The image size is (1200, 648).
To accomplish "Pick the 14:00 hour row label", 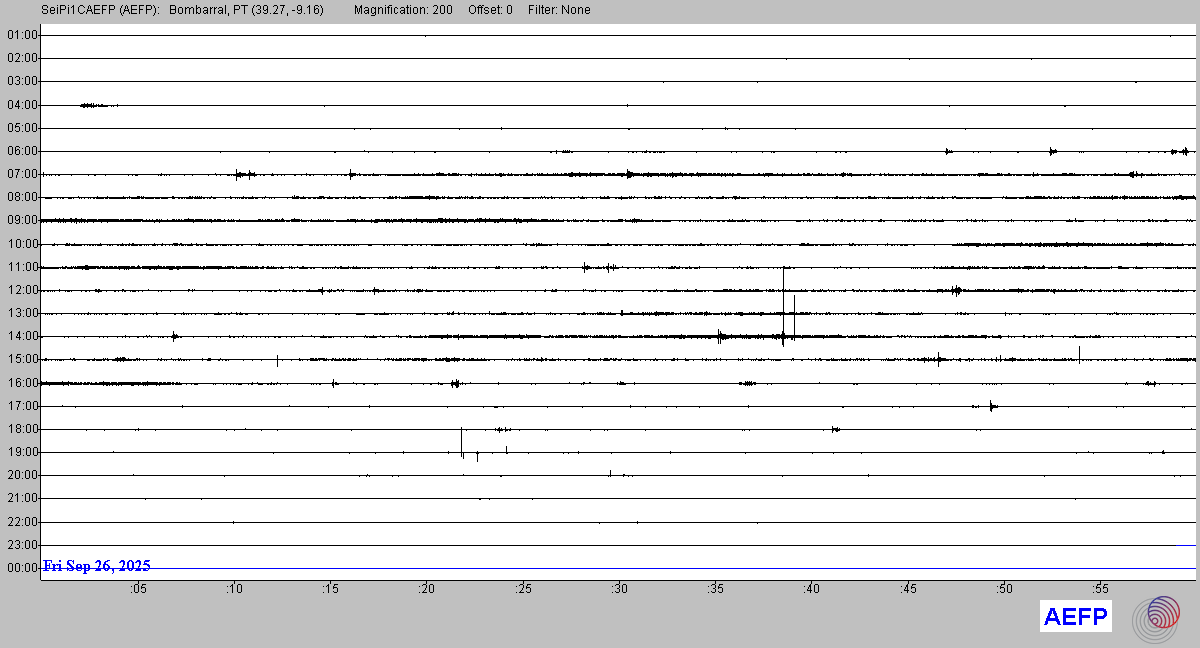I will coord(22,336).
